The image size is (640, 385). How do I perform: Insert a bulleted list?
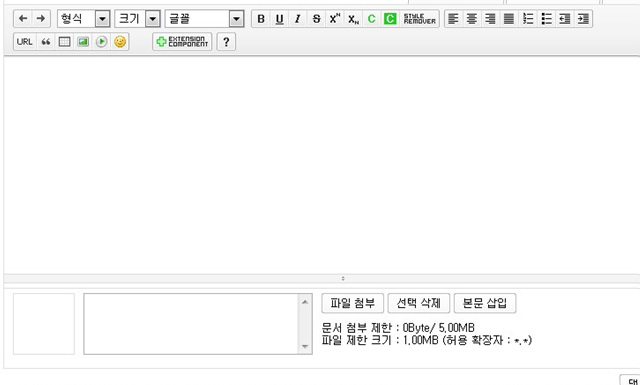click(546, 19)
